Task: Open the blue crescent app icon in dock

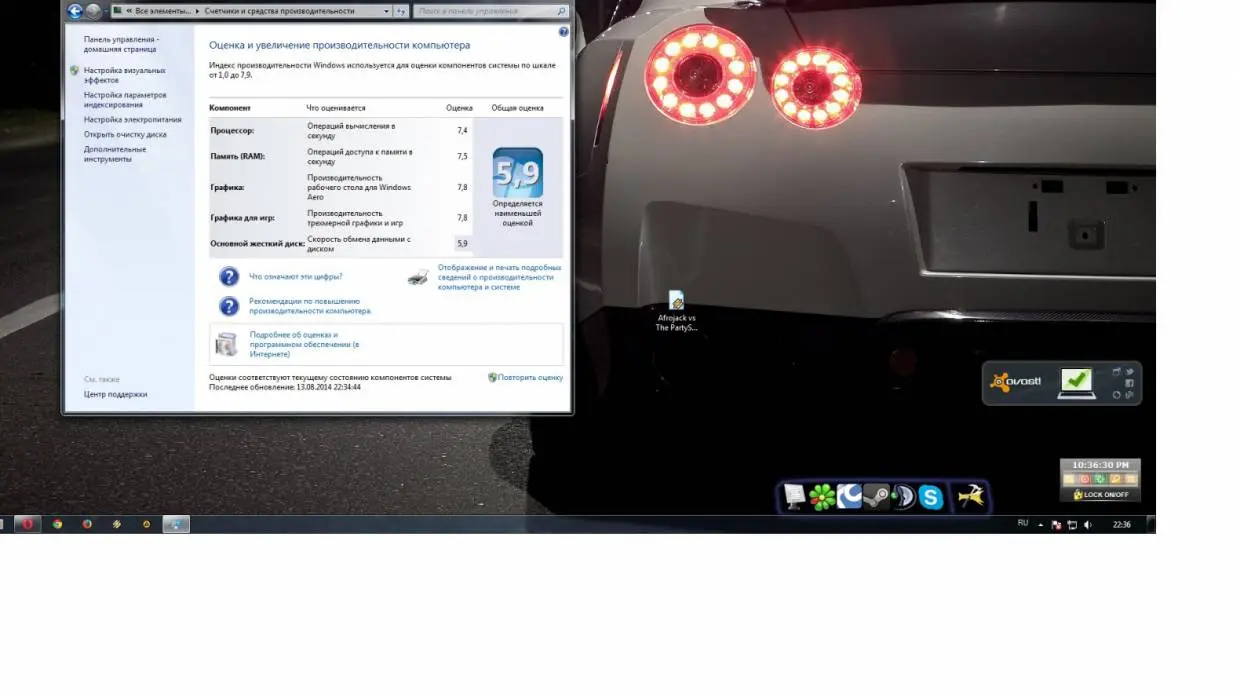Action: click(x=849, y=496)
